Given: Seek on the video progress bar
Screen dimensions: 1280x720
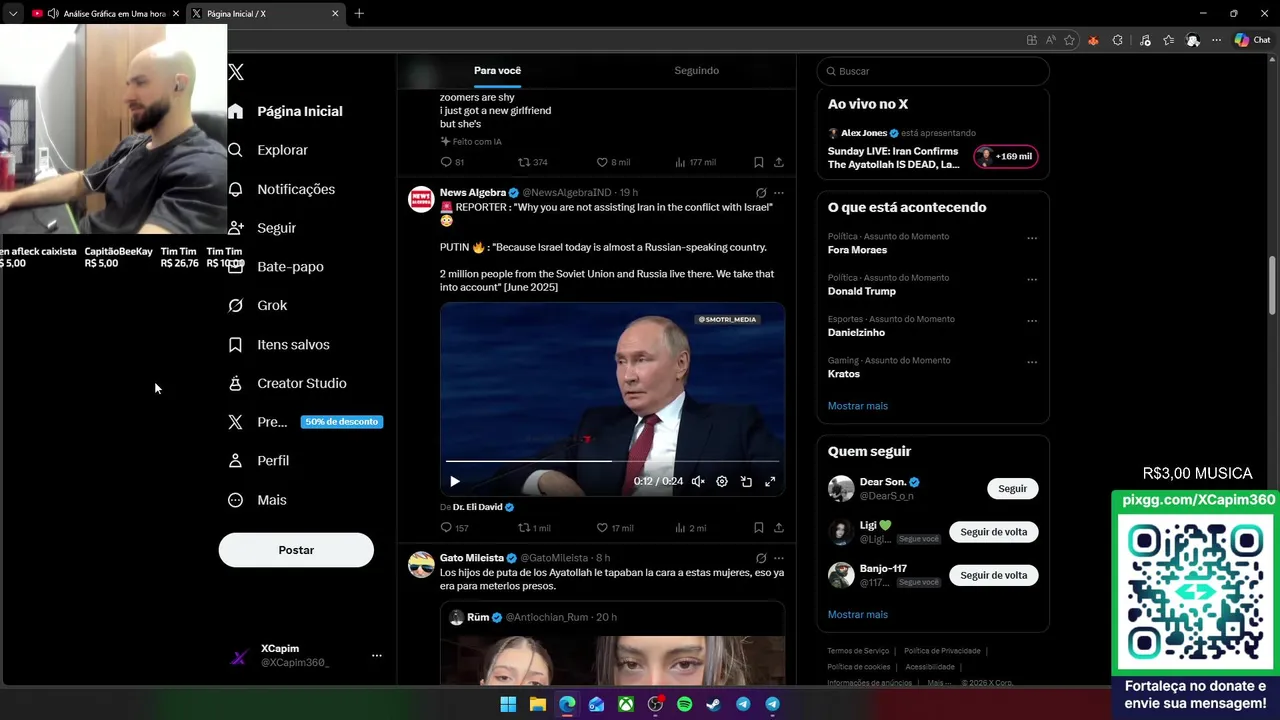Looking at the screenshot, I should (x=612, y=461).
